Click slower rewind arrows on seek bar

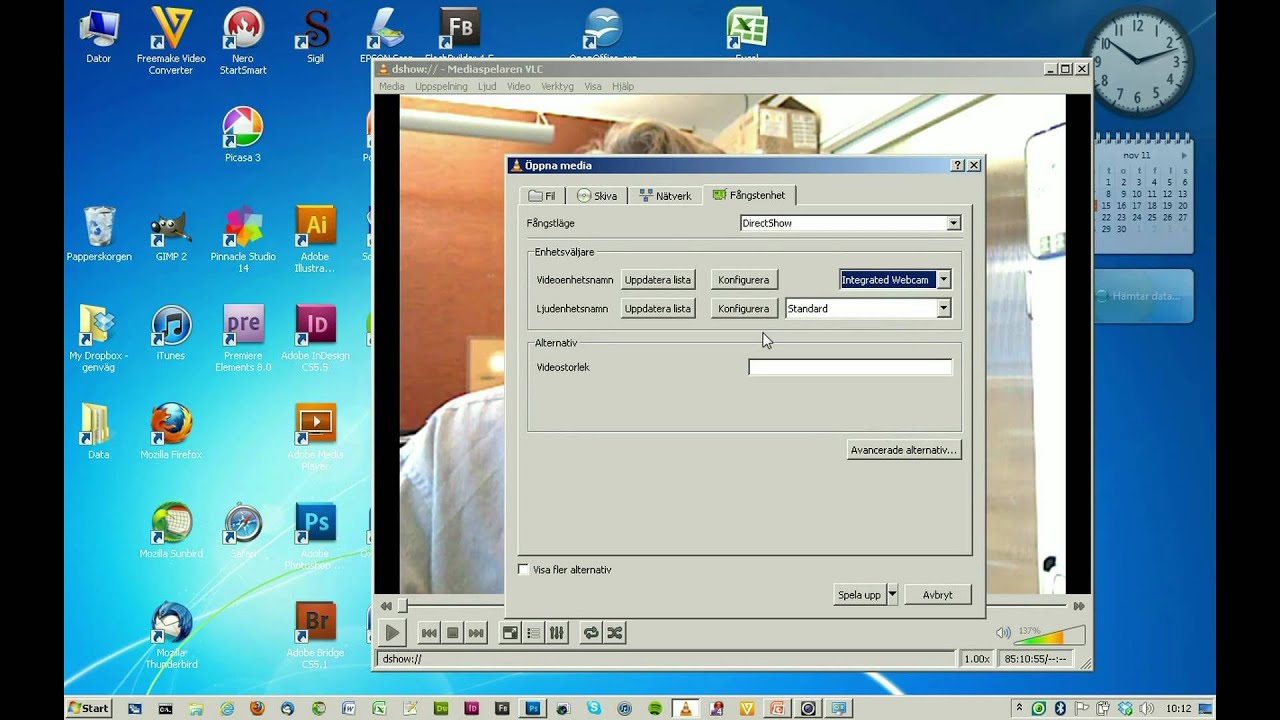pos(385,606)
